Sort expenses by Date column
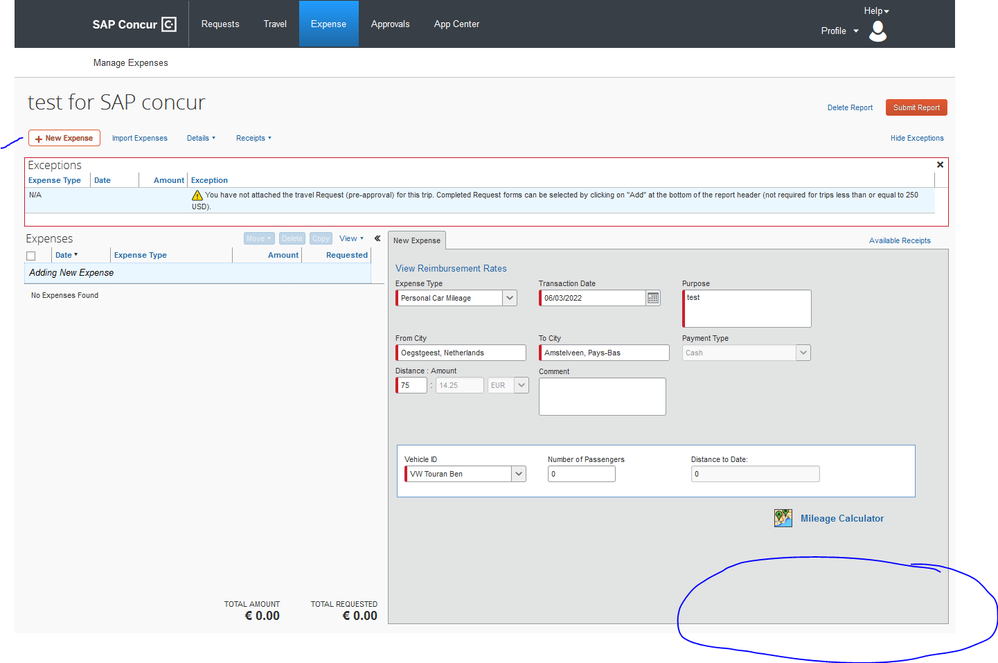 pyautogui.click(x=66, y=255)
